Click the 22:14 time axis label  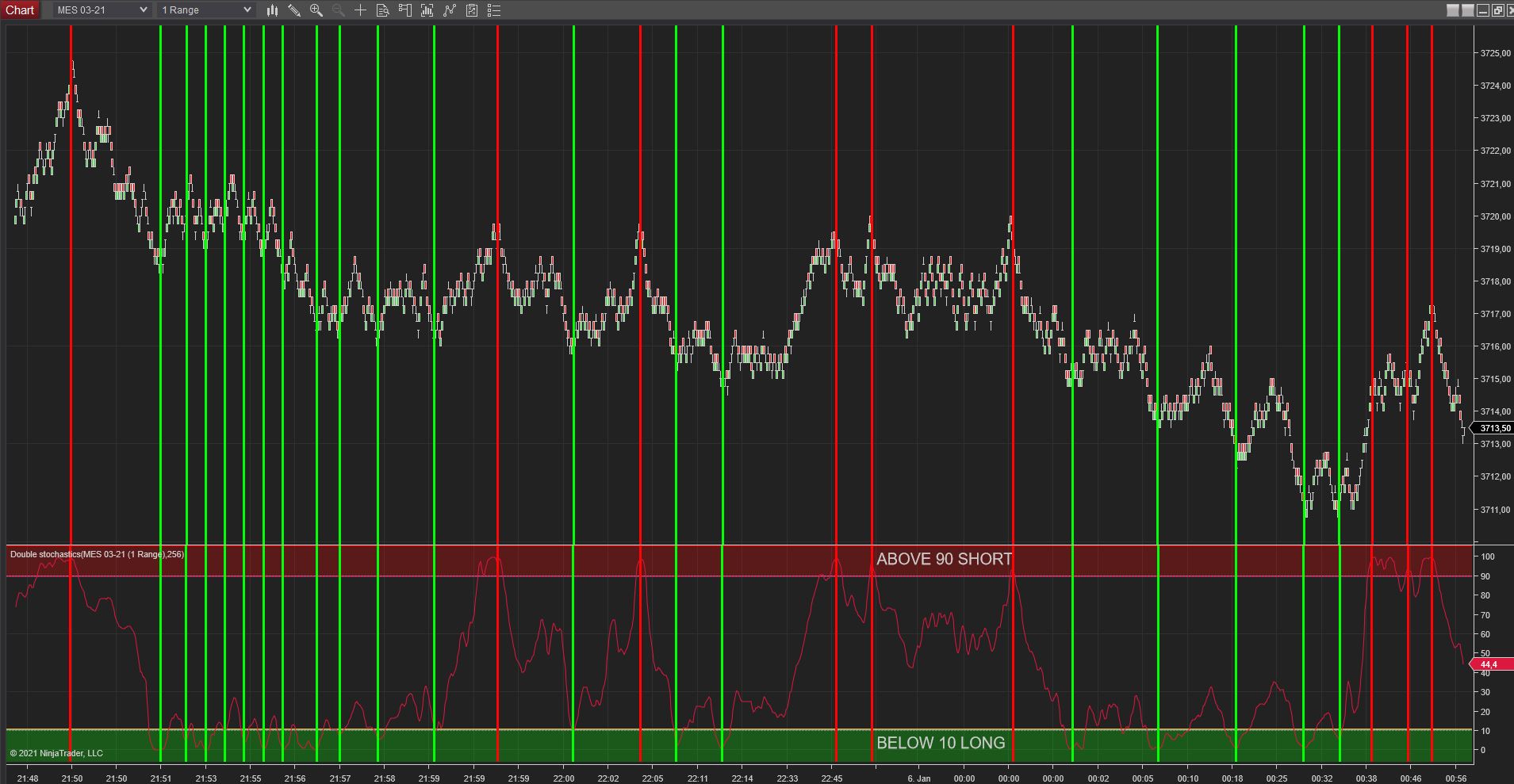(742, 778)
